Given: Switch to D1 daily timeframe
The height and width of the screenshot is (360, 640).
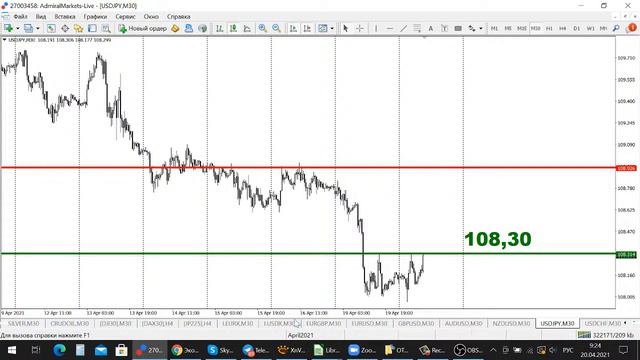Looking at the screenshot, I should (x=577, y=28).
